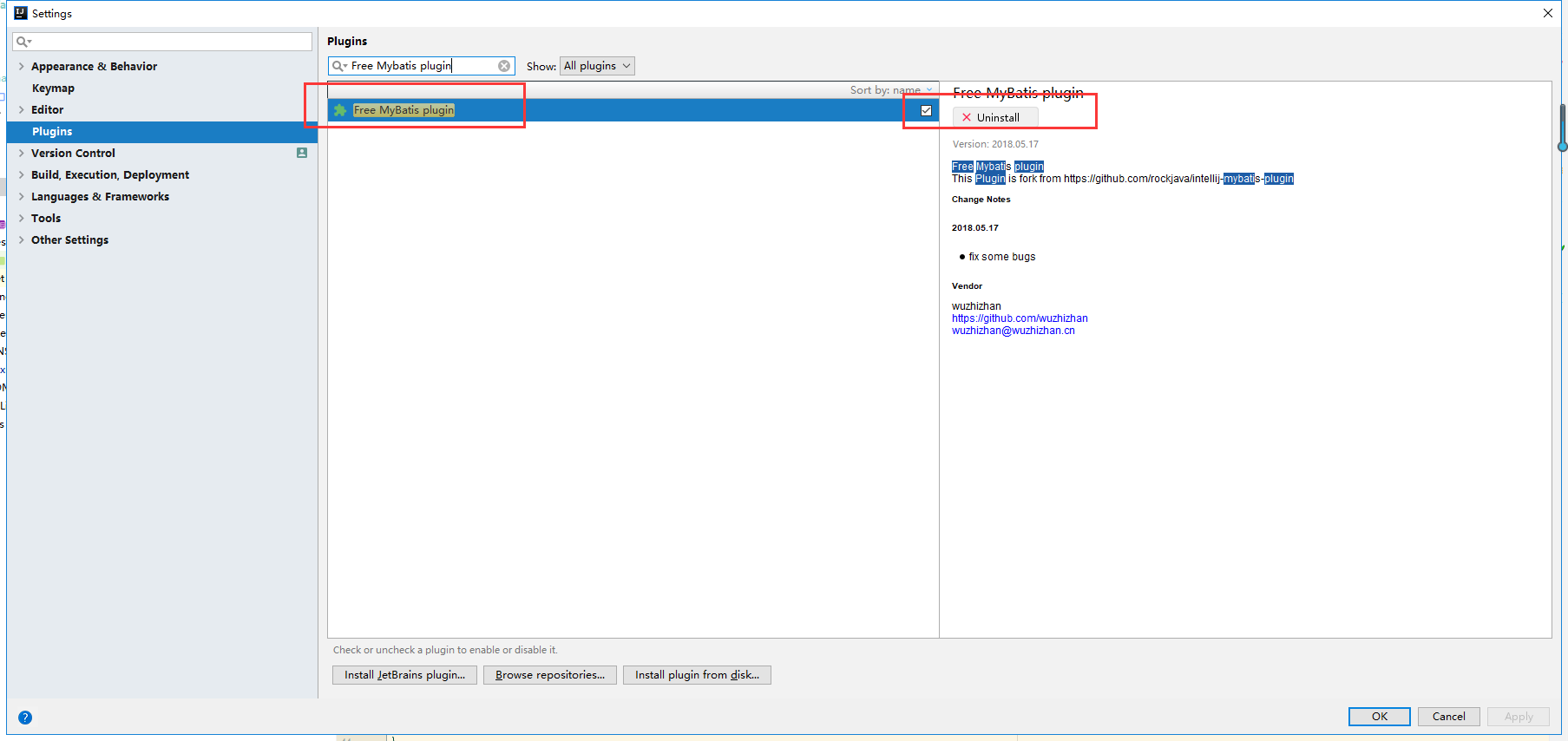1568x741 pixels.
Task: Clear the plugin search field text
Action: click(x=504, y=66)
